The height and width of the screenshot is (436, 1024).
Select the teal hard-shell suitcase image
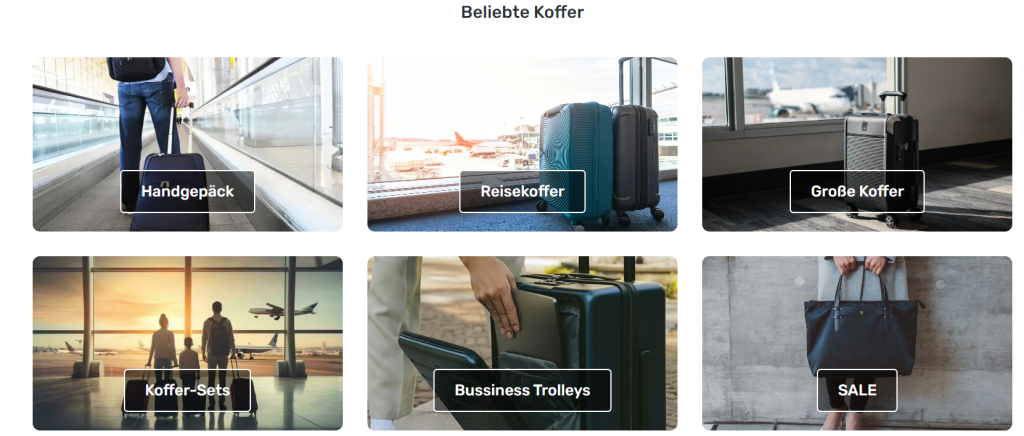(x=576, y=163)
